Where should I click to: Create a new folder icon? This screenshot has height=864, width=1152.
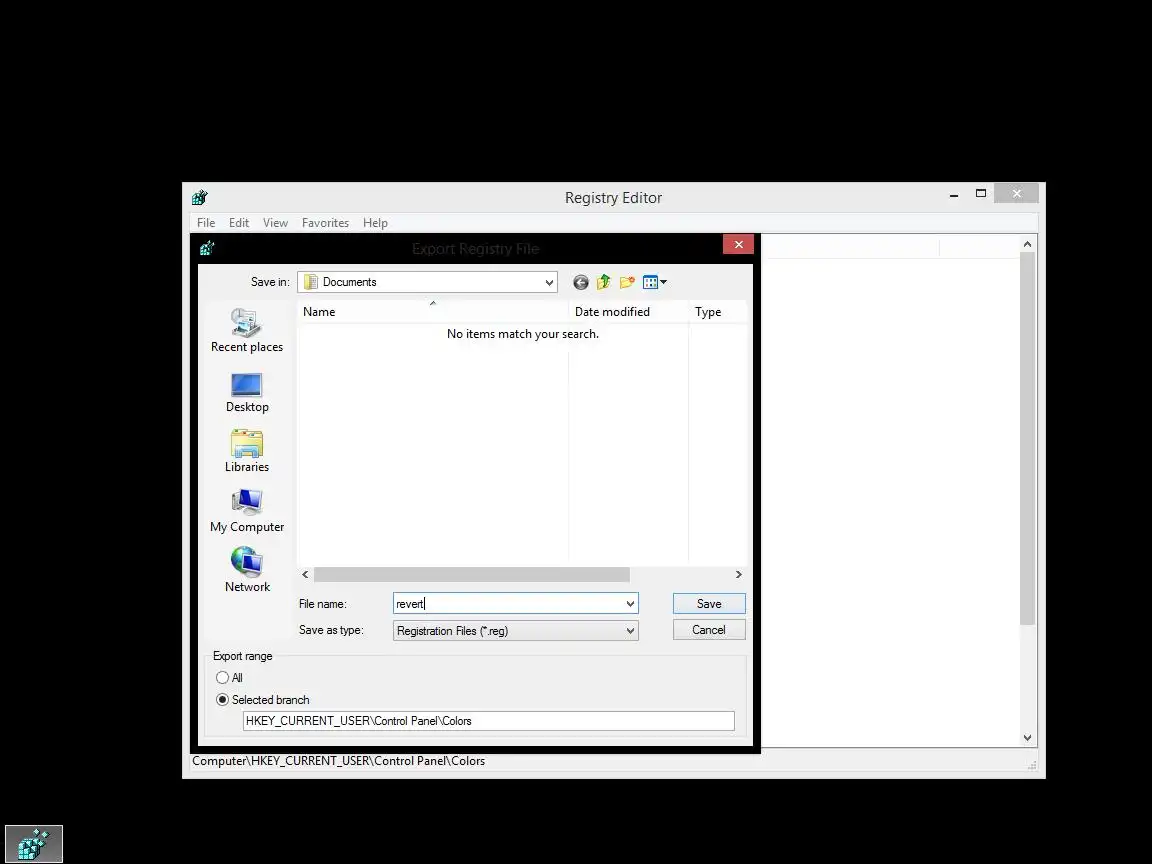627,282
